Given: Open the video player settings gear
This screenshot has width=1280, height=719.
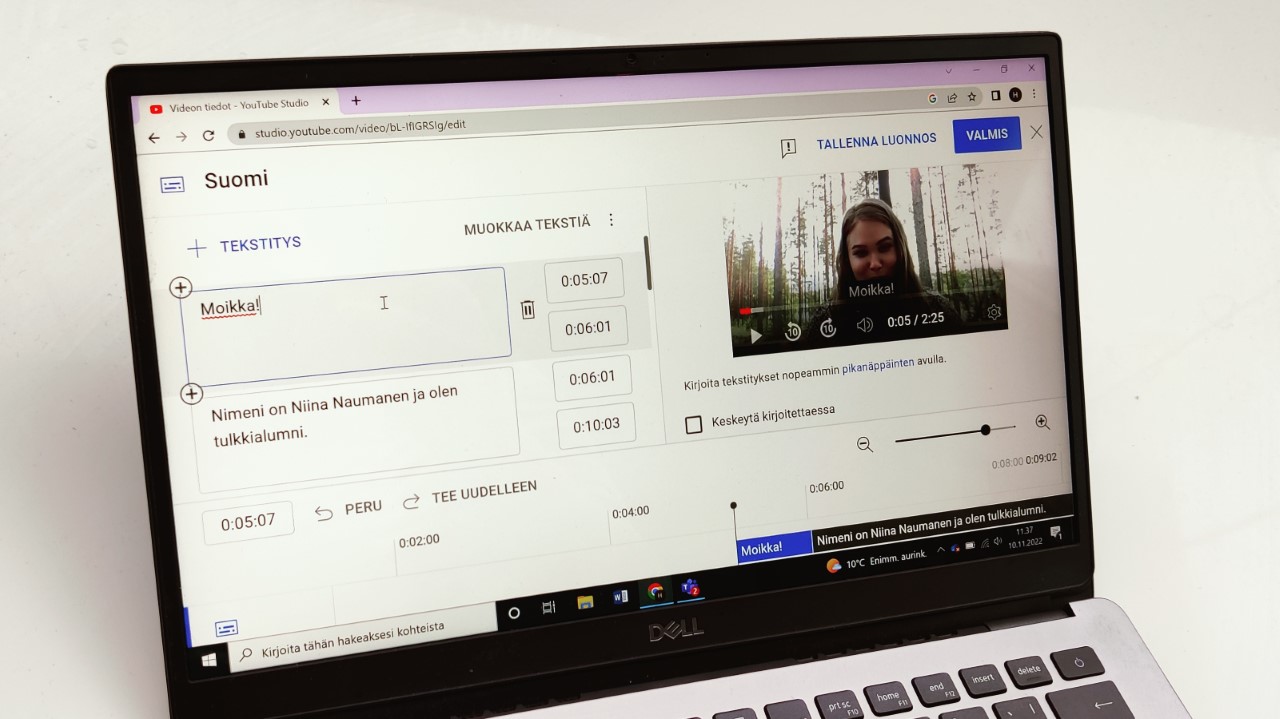Looking at the screenshot, I should (994, 312).
